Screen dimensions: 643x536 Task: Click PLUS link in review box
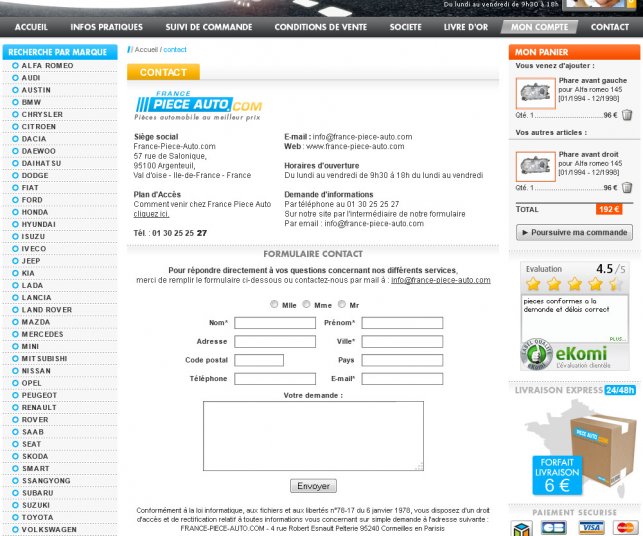pyautogui.click(x=618, y=339)
